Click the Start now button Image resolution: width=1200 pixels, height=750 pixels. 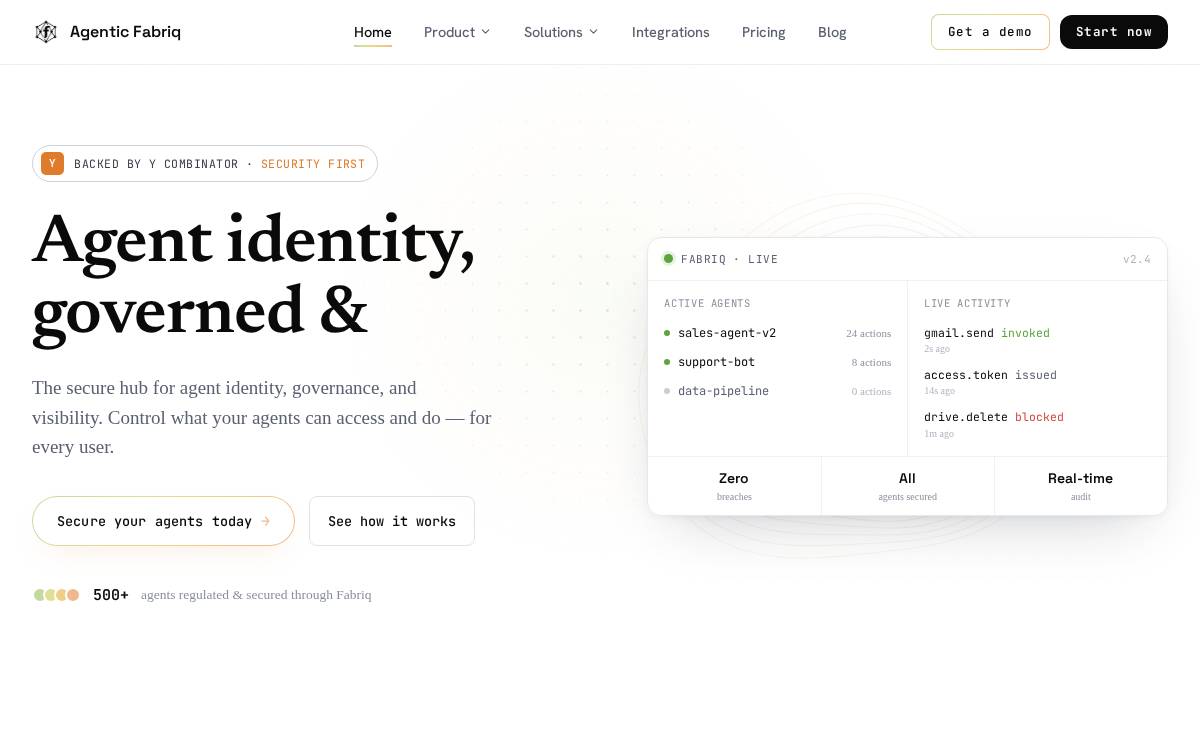click(1114, 32)
